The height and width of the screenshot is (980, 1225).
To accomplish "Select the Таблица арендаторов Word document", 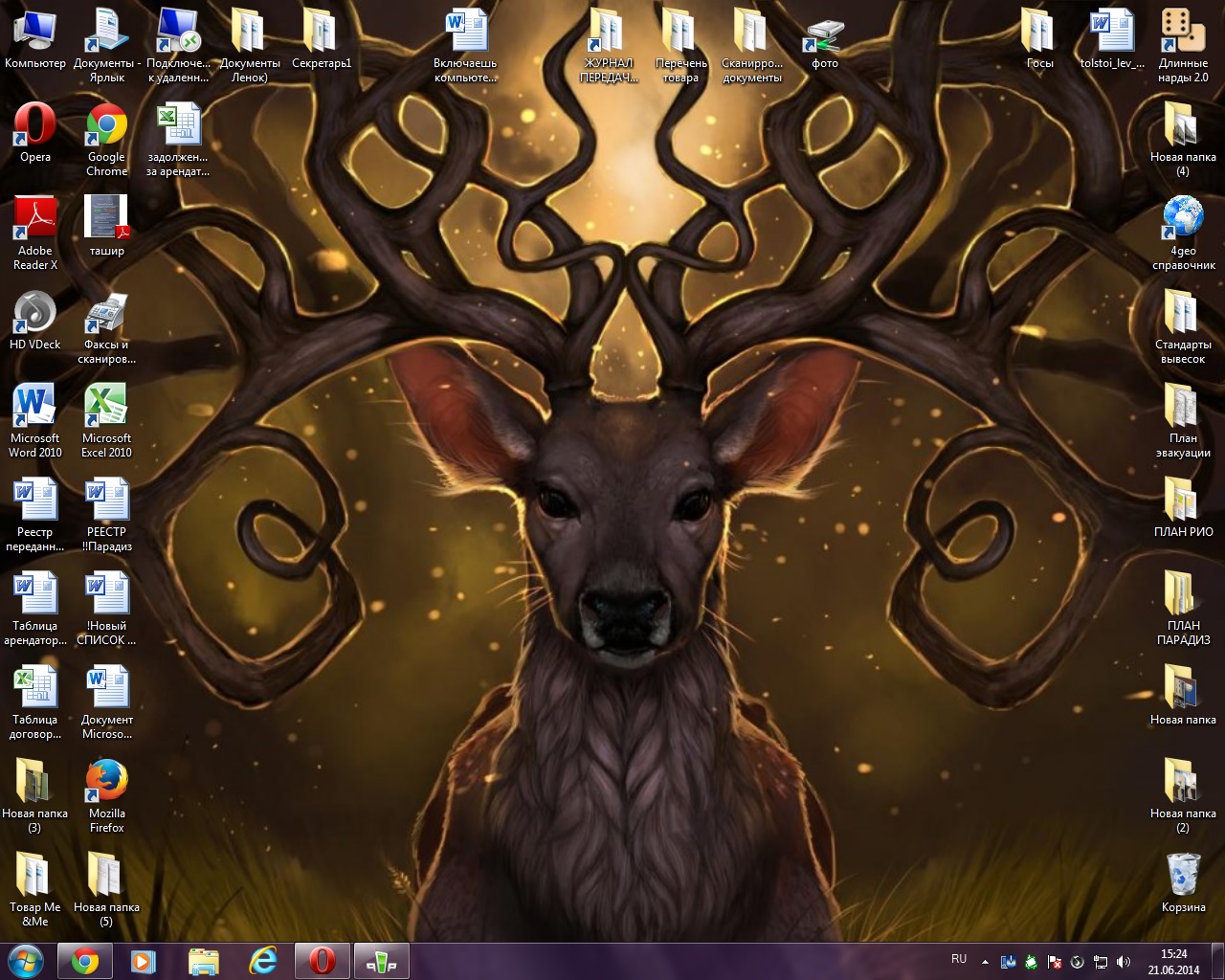I will pos(34,608).
